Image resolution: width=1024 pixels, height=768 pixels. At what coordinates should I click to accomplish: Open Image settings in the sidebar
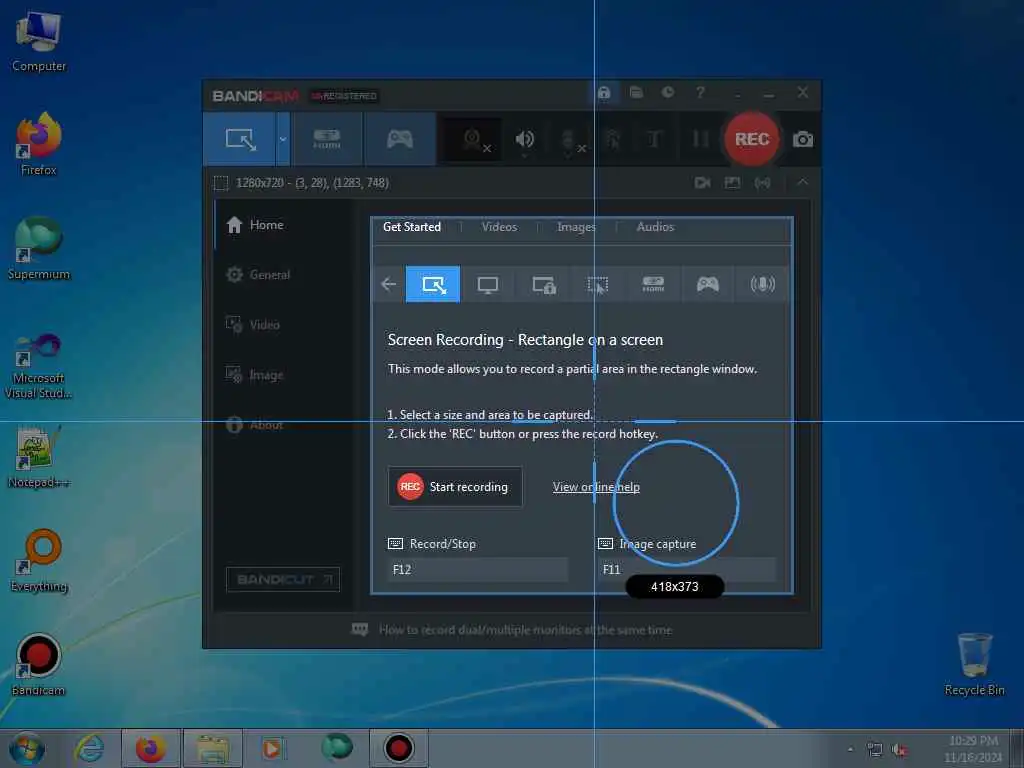(255, 375)
